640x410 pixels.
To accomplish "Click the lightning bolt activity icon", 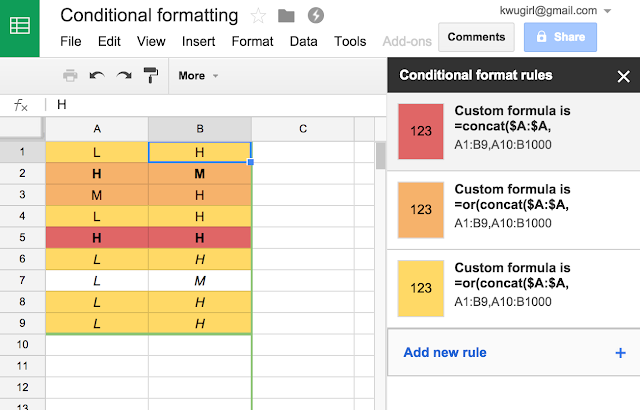I will click(x=316, y=15).
